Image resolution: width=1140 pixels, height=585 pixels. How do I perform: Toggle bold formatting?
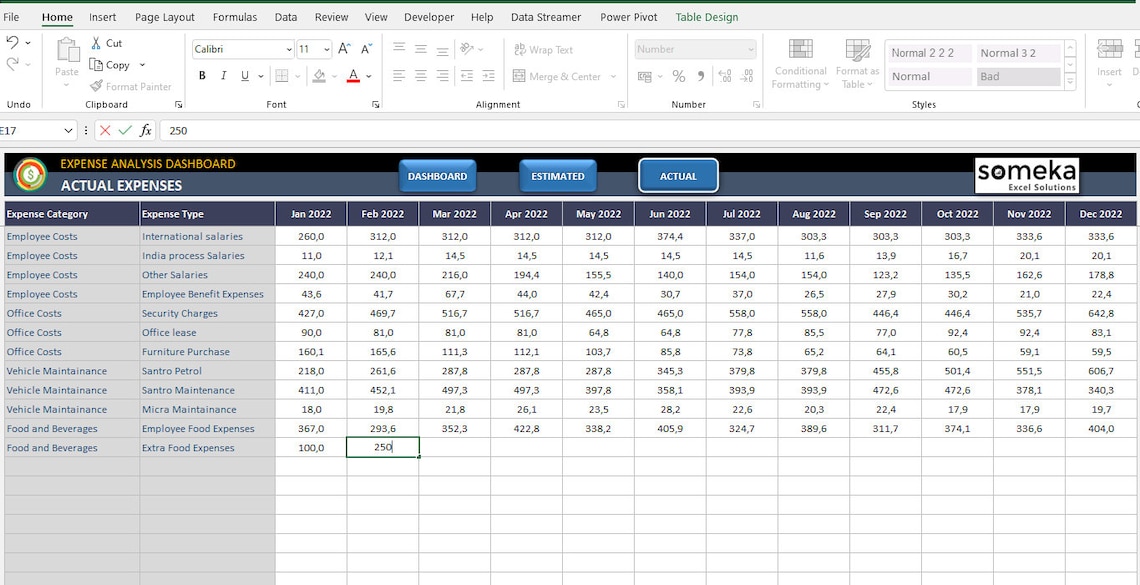pyautogui.click(x=201, y=75)
